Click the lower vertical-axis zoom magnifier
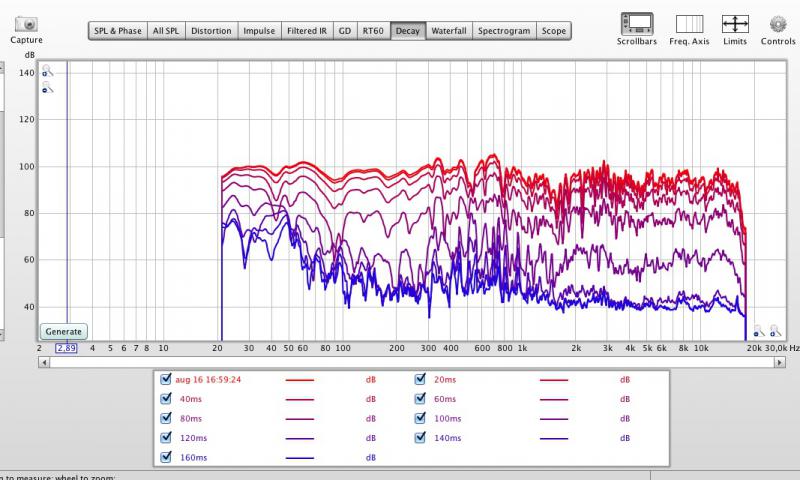 pyautogui.click(x=47, y=87)
